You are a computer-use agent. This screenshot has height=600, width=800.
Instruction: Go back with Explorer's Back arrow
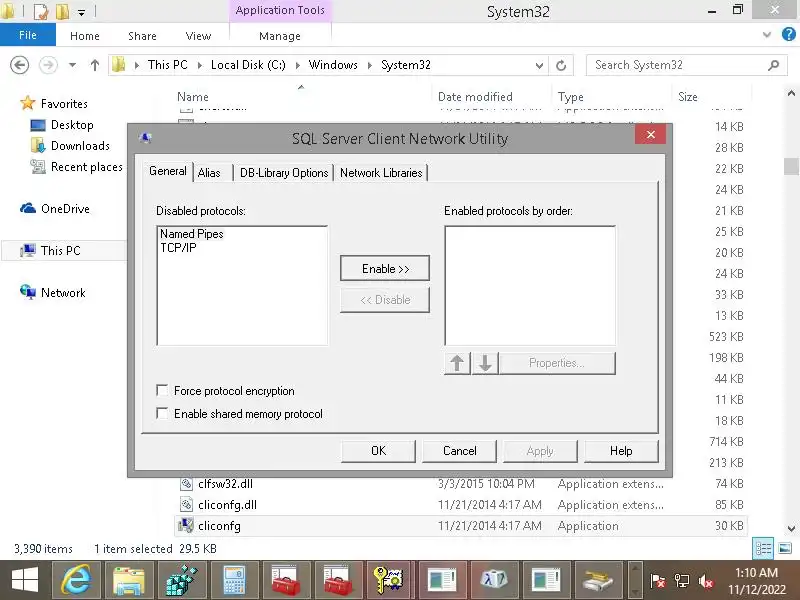point(19,65)
